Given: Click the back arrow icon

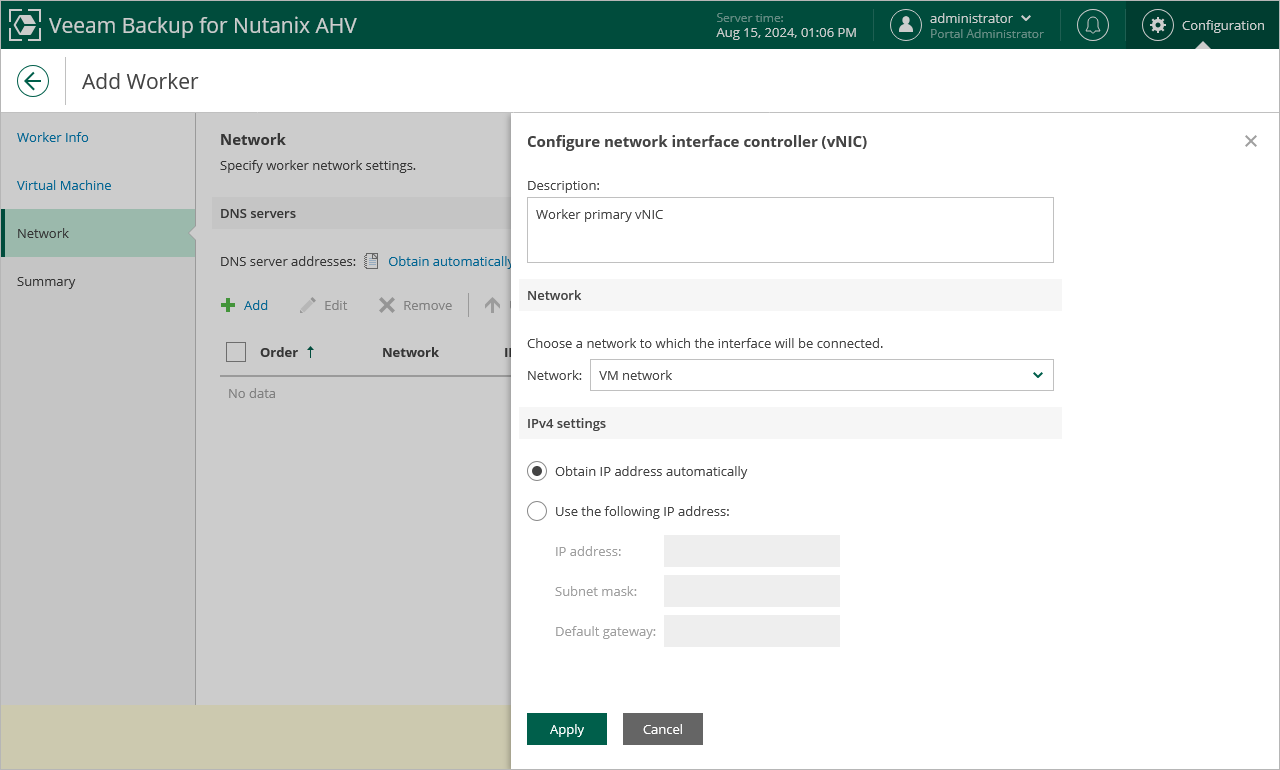Looking at the screenshot, I should point(33,81).
